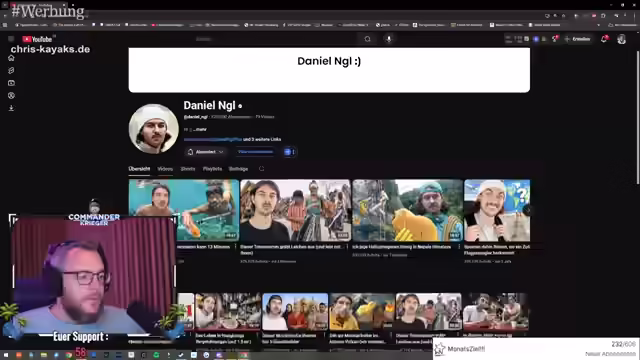Switch to the Übersicht tab
This screenshot has width=640, height=360.
[x=139, y=169]
